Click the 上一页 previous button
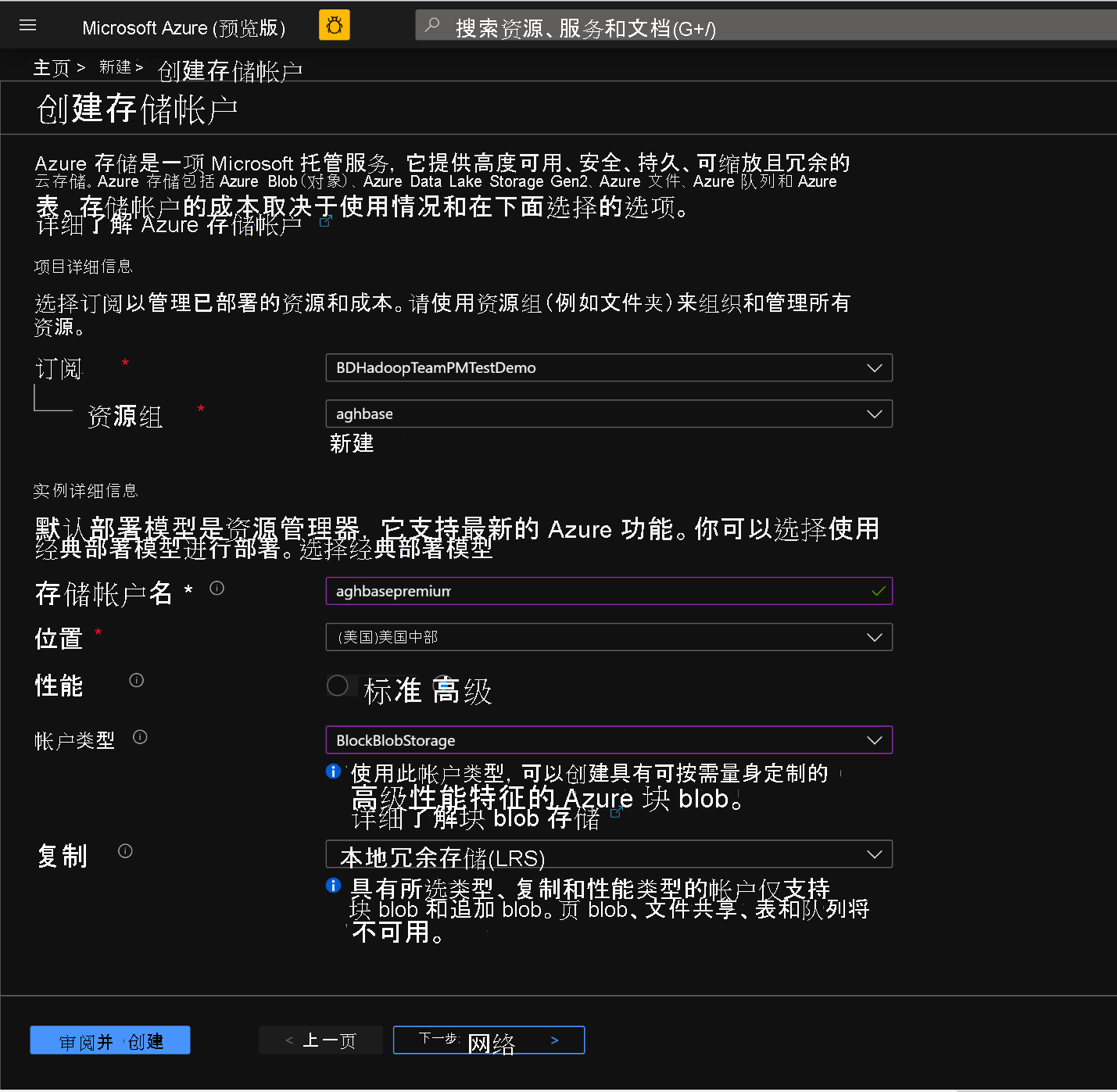 pos(320,1040)
